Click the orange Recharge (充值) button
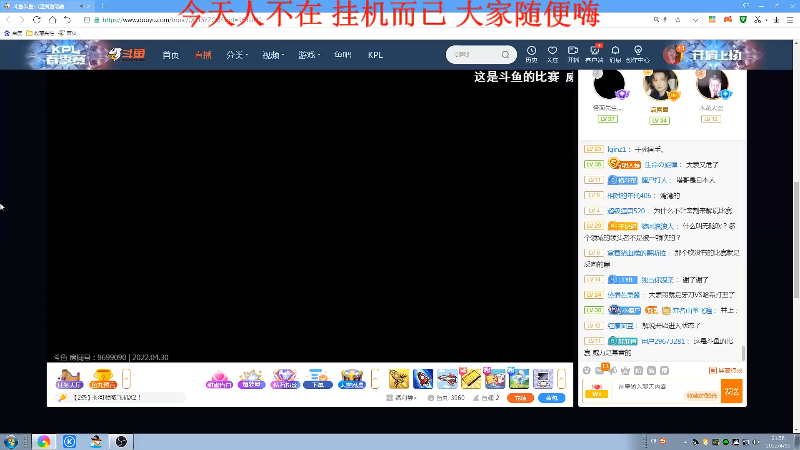 (x=520, y=397)
